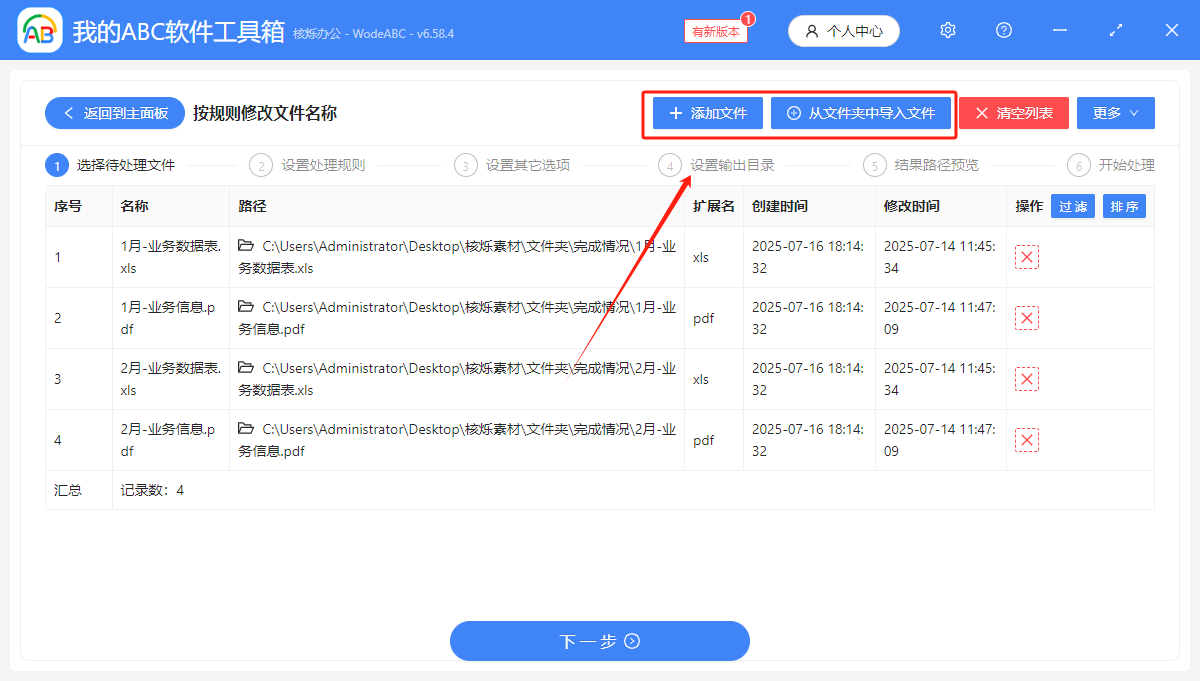
Task: Click the fullscreen expand arrow icon
Action: point(1115,30)
